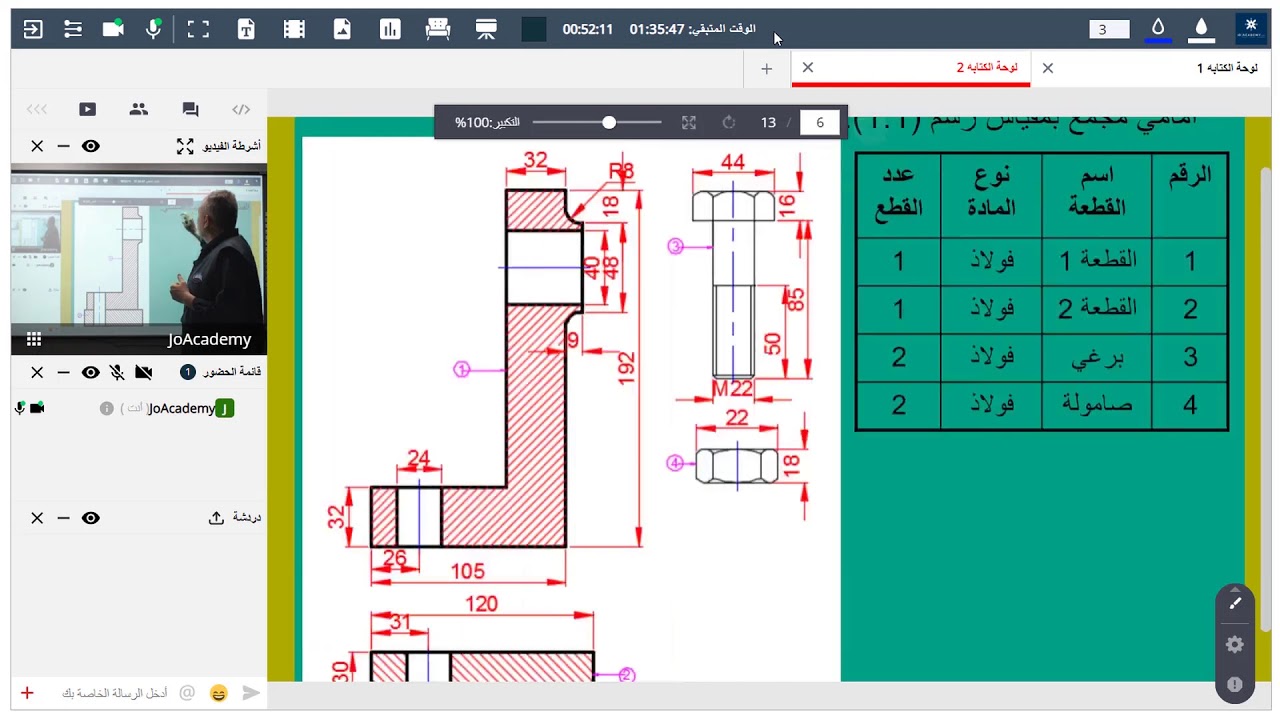1280x720 pixels.
Task: Click the number 3 box in top bar
Action: (1109, 29)
